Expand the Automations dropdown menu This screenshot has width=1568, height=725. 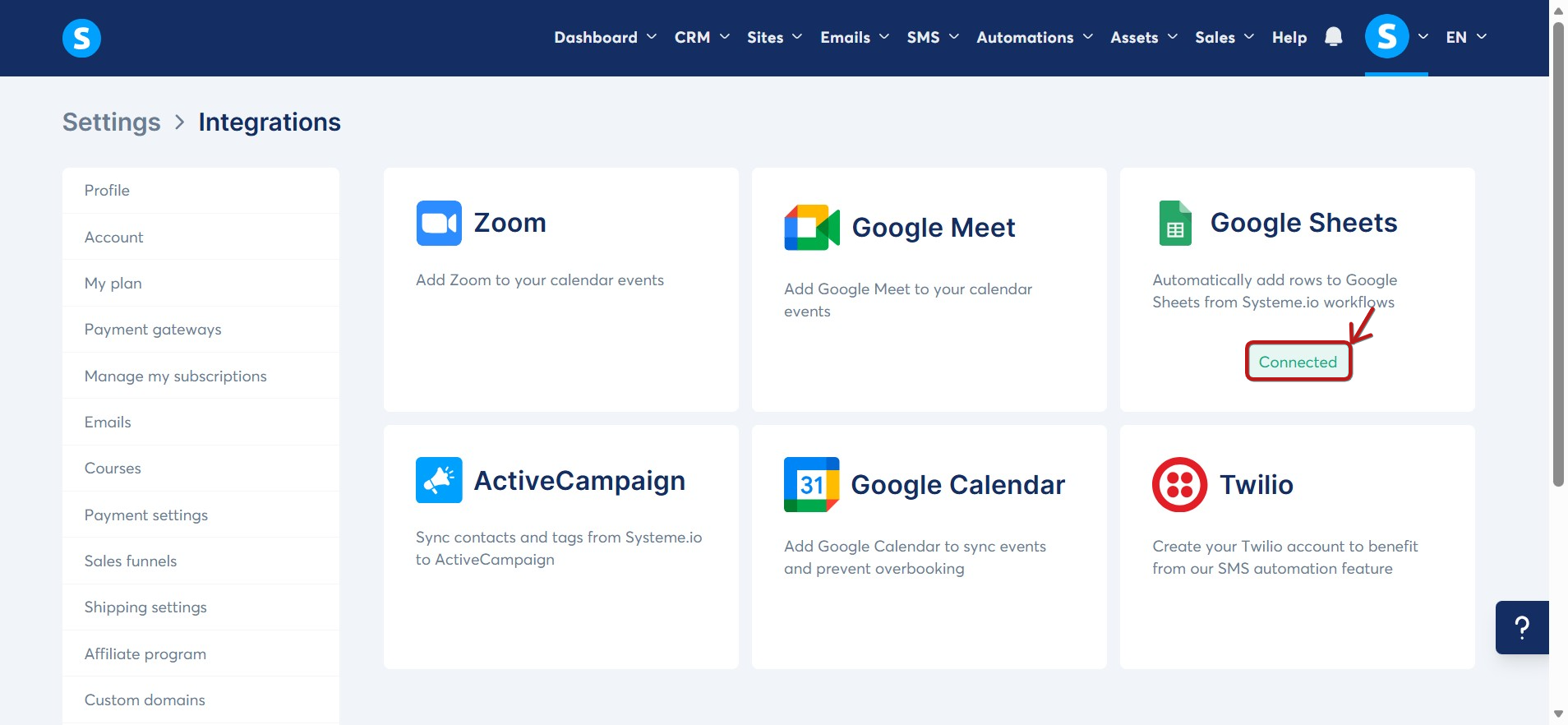click(x=1035, y=37)
